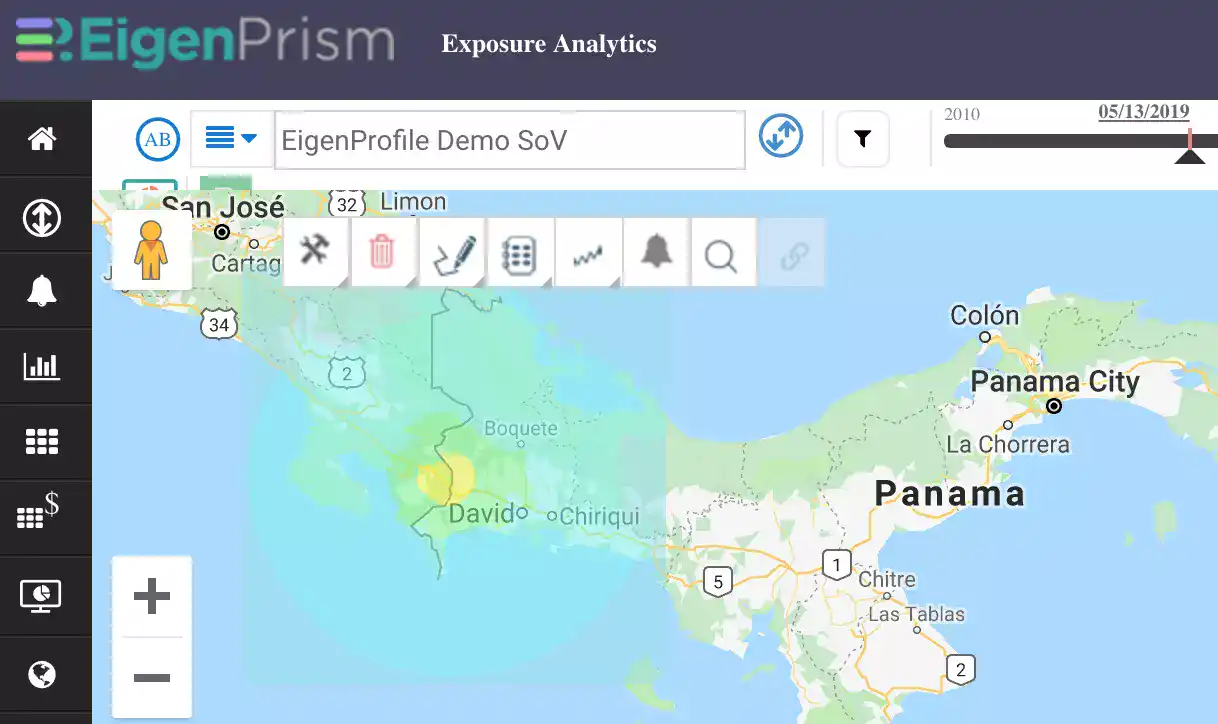Open the calculator grid map tool
This screenshot has height=724, width=1218.
click(x=519, y=252)
